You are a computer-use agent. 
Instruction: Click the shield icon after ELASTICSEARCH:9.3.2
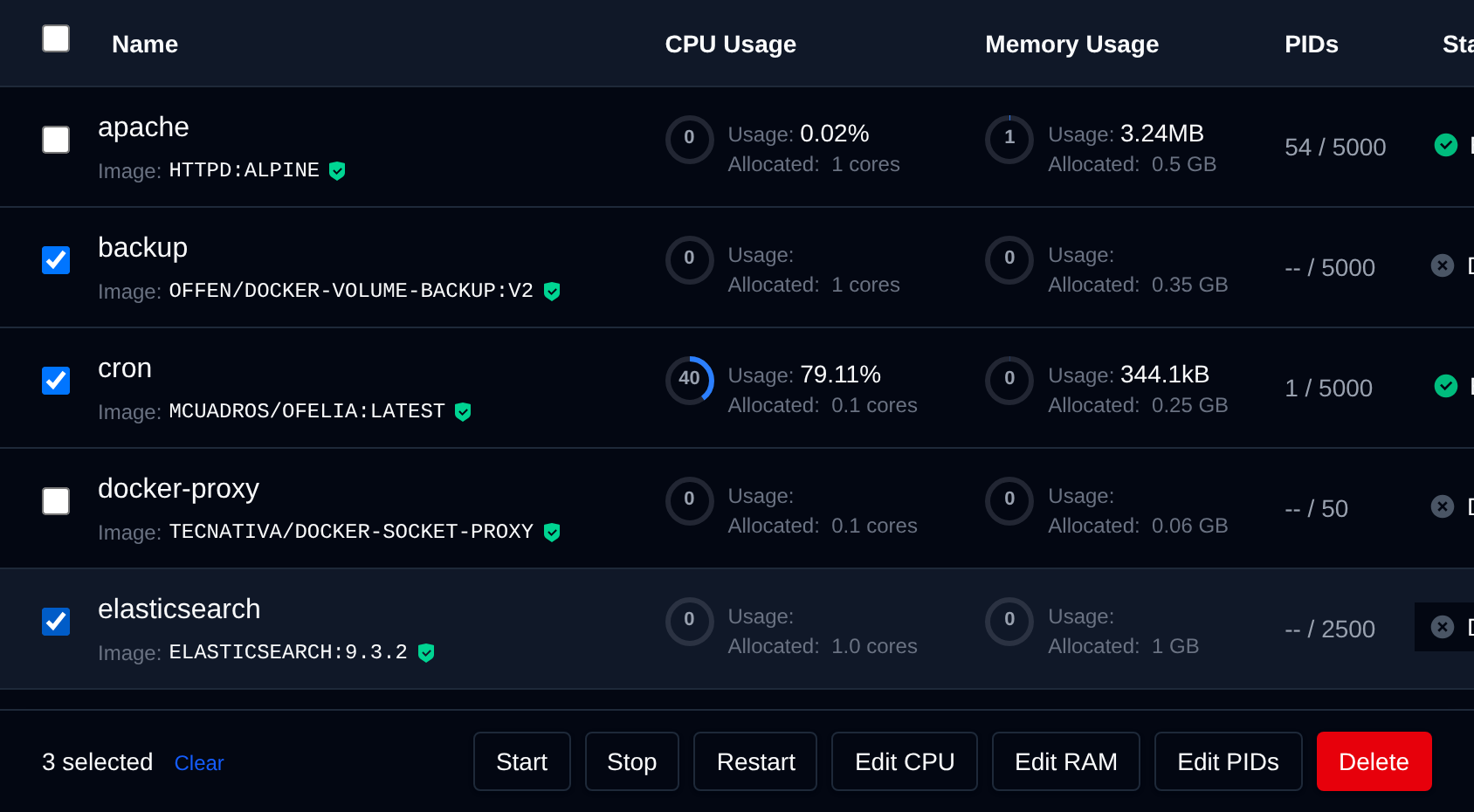pyautogui.click(x=426, y=653)
